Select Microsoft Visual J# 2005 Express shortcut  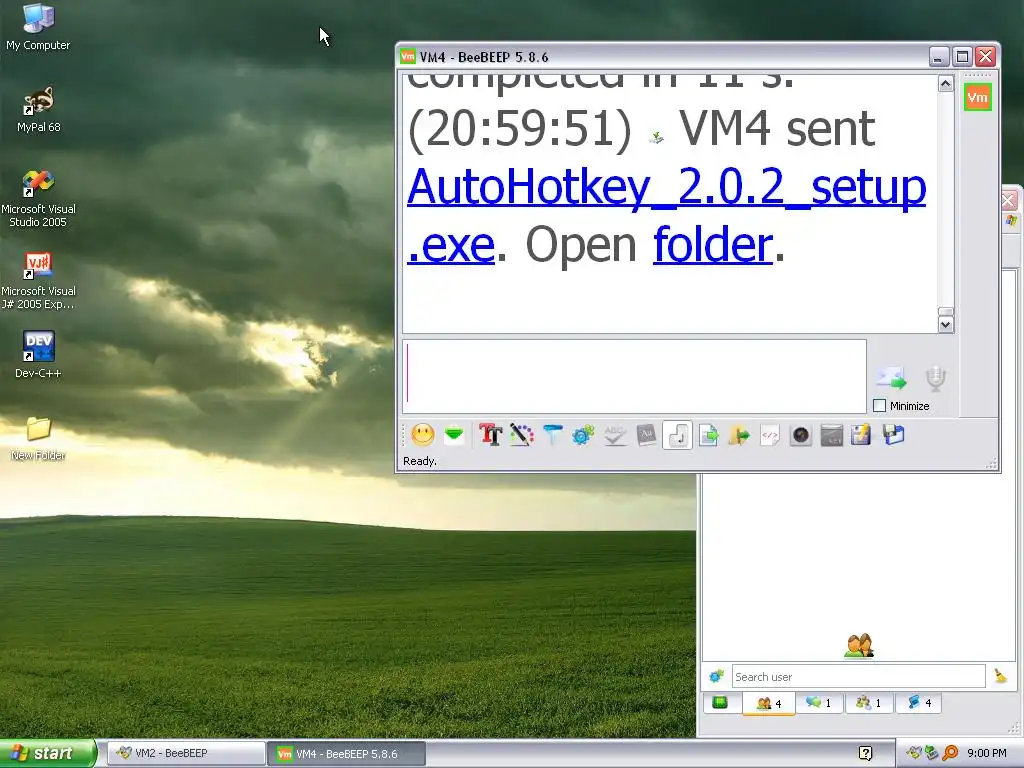[38, 281]
